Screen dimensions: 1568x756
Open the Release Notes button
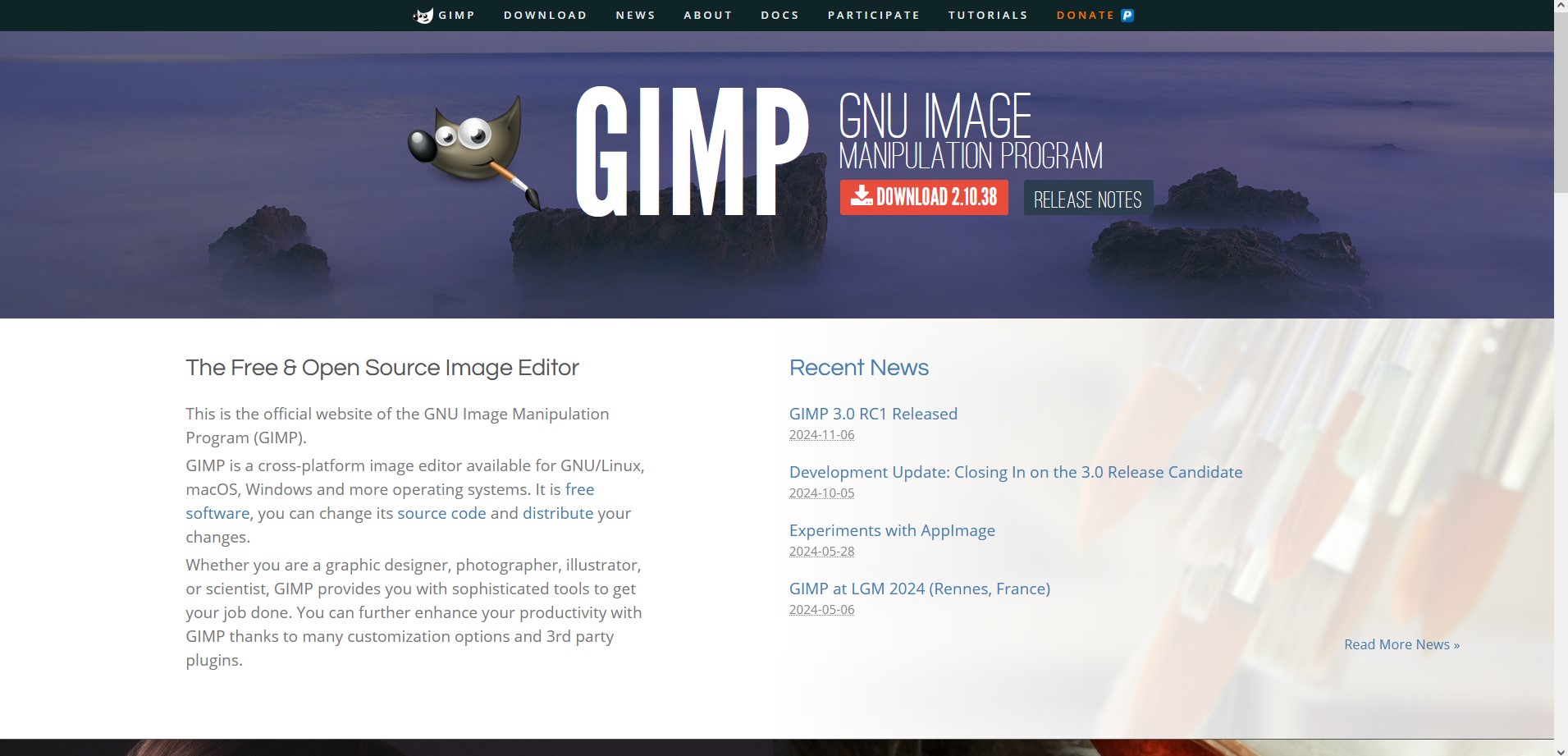pyautogui.click(x=1088, y=198)
